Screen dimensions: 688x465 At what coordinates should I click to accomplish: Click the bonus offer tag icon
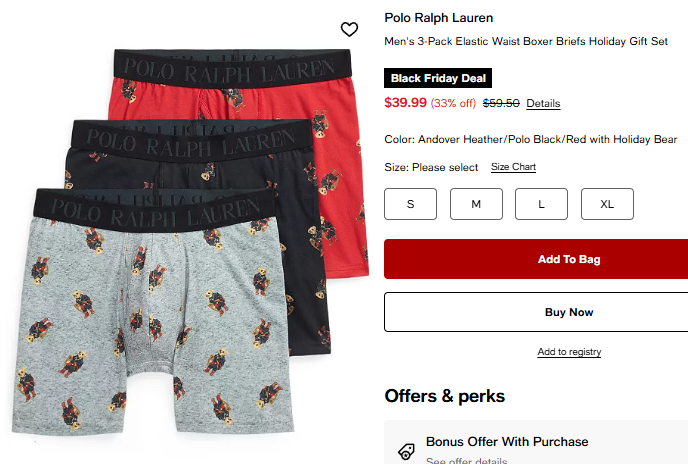(406, 451)
